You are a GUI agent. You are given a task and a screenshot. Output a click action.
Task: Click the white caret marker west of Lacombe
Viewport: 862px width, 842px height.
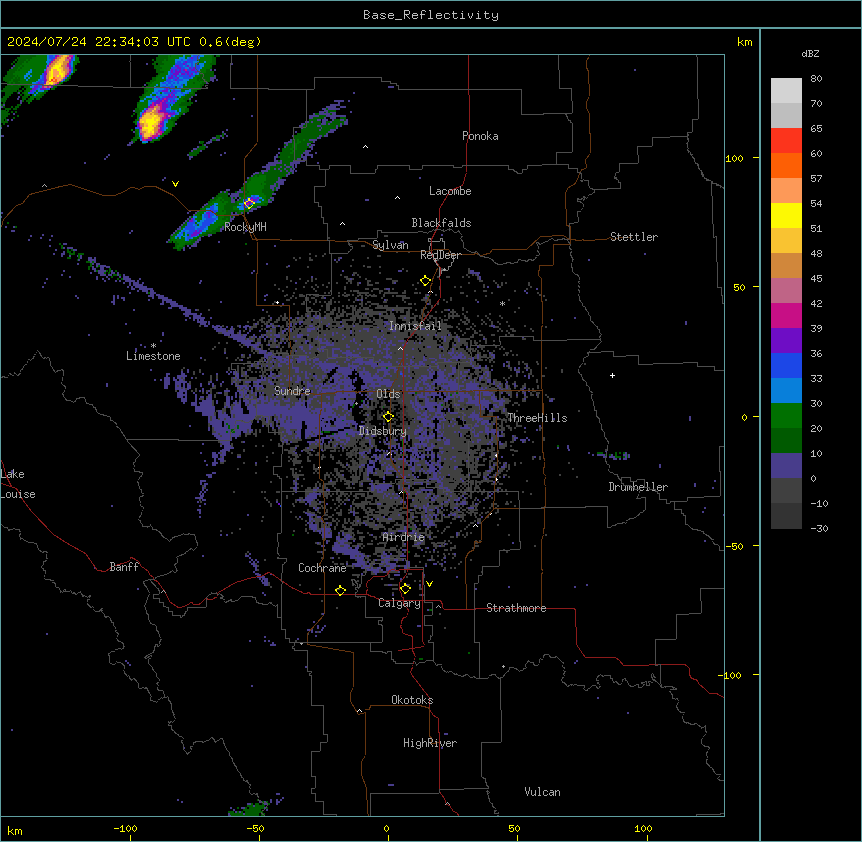click(397, 197)
